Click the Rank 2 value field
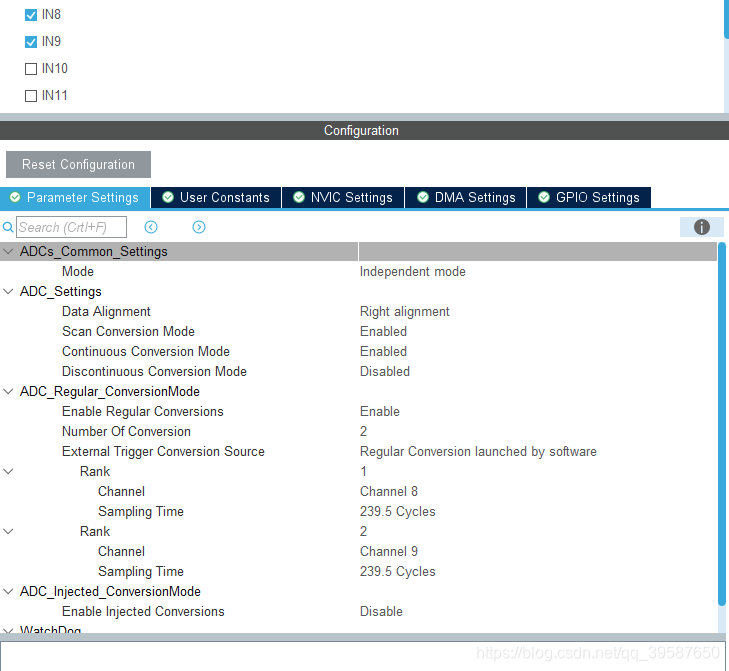Viewport: 729px width, 671px height. (363, 531)
